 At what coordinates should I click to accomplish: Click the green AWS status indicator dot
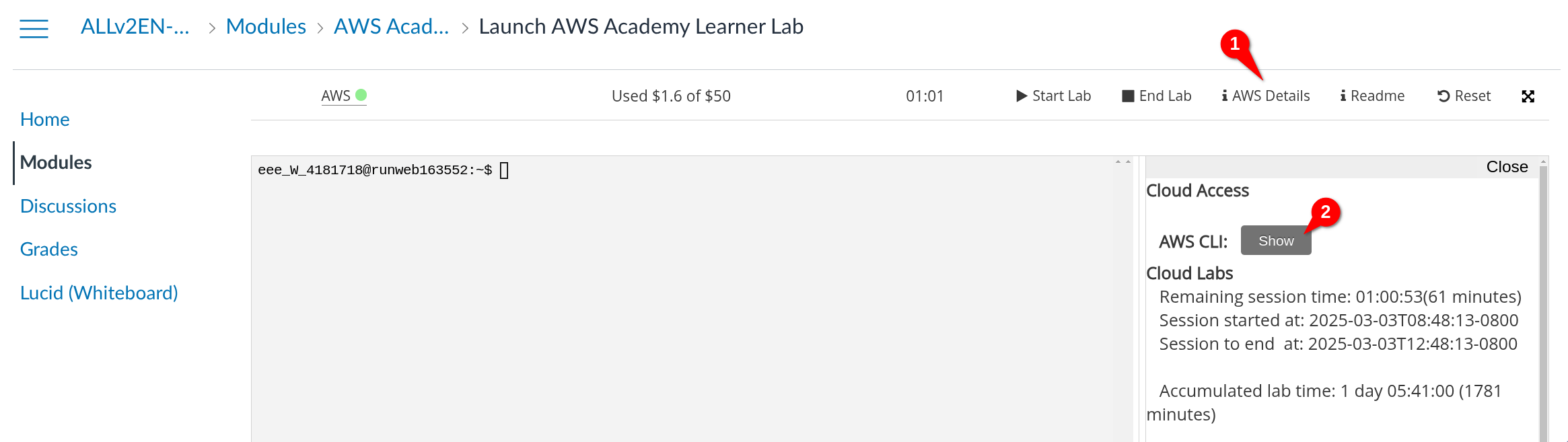point(361,96)
